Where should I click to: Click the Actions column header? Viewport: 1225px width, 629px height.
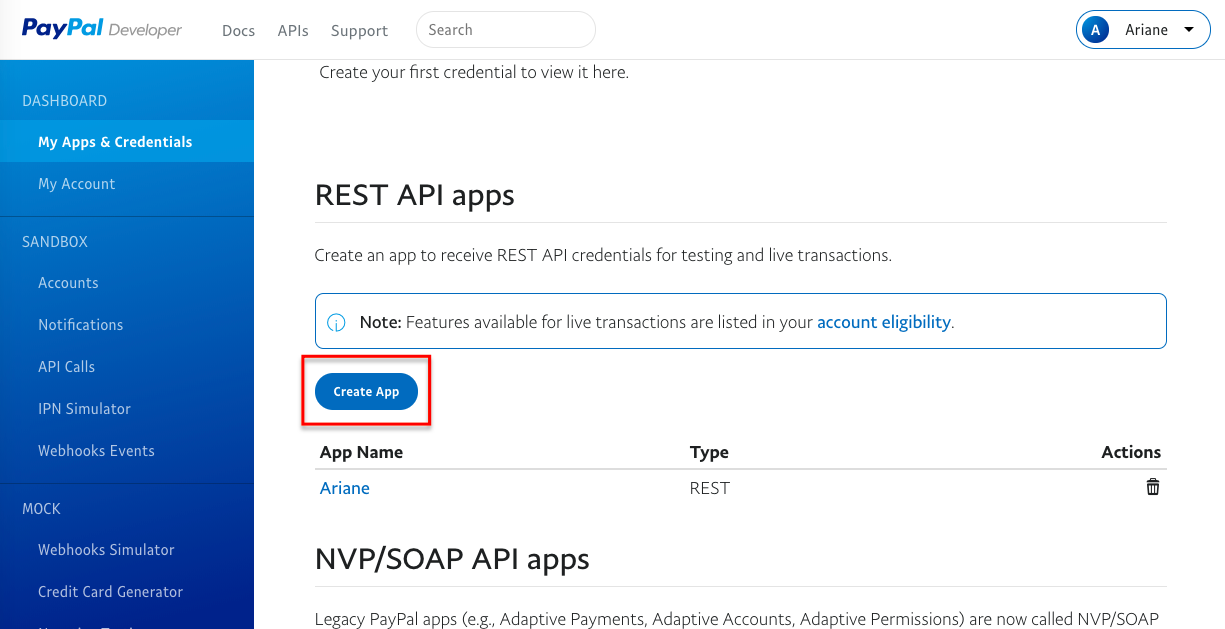(x=1131, y=452)
